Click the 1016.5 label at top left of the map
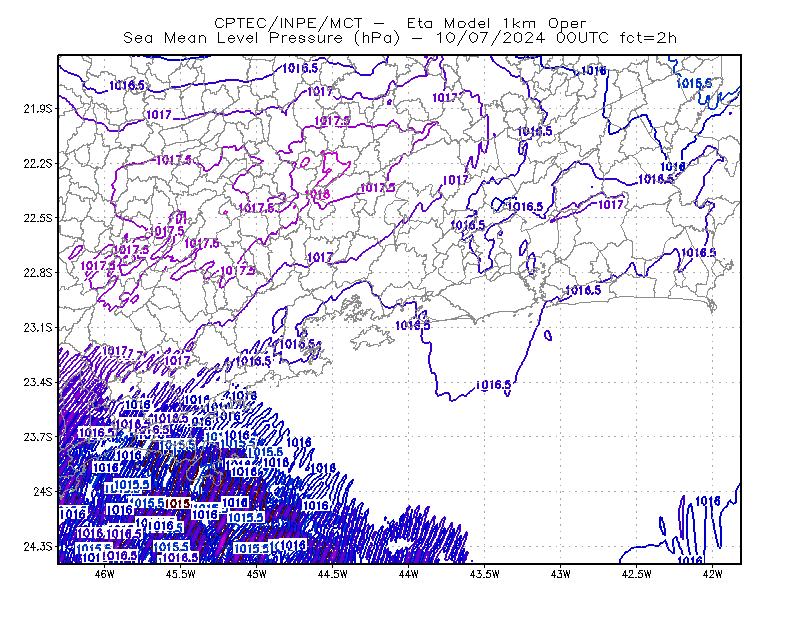Screen dimensions: 800x618 pos(127,85)
